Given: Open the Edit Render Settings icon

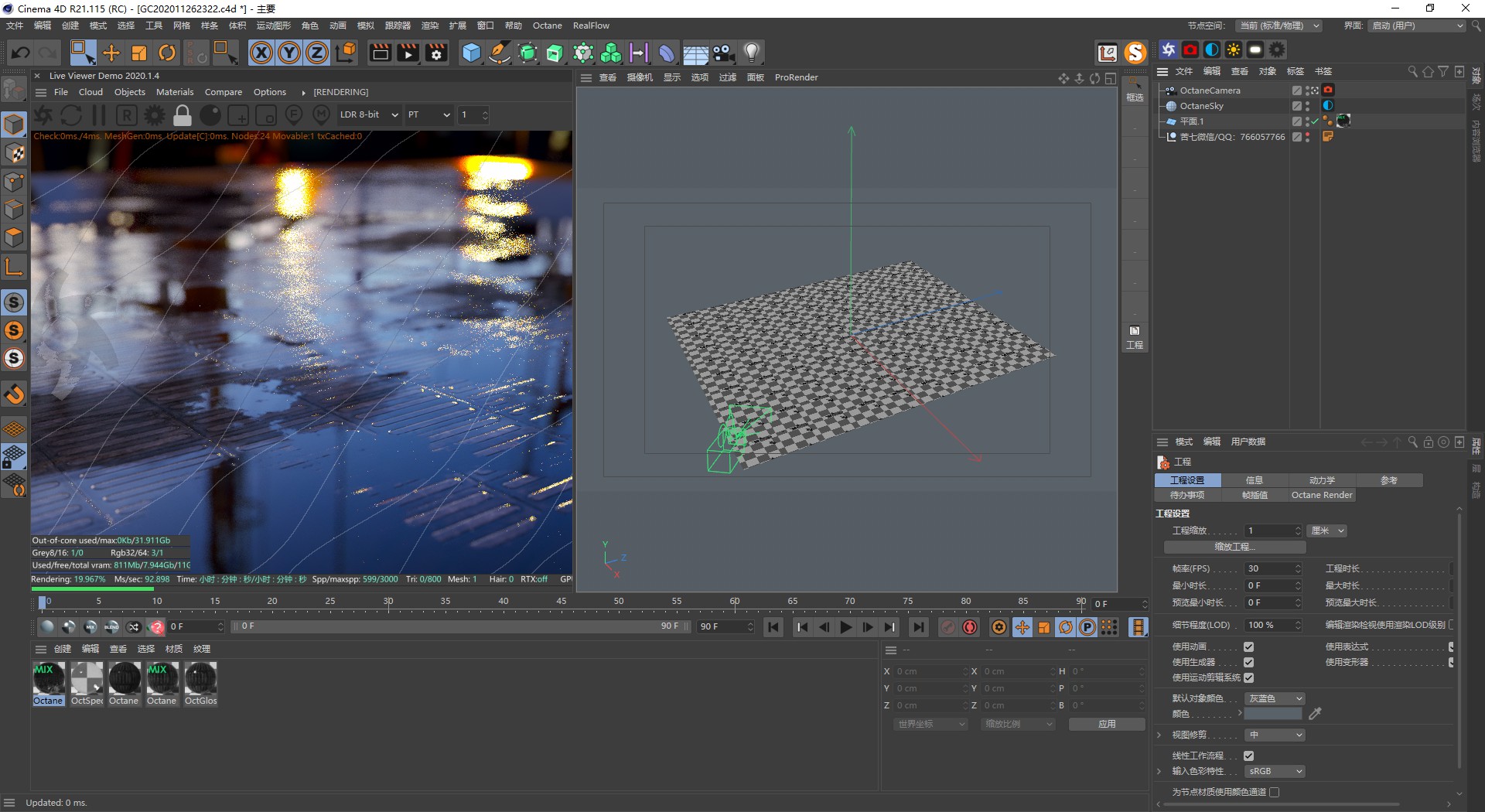Looking at the screenshot, I should [437, 53].
